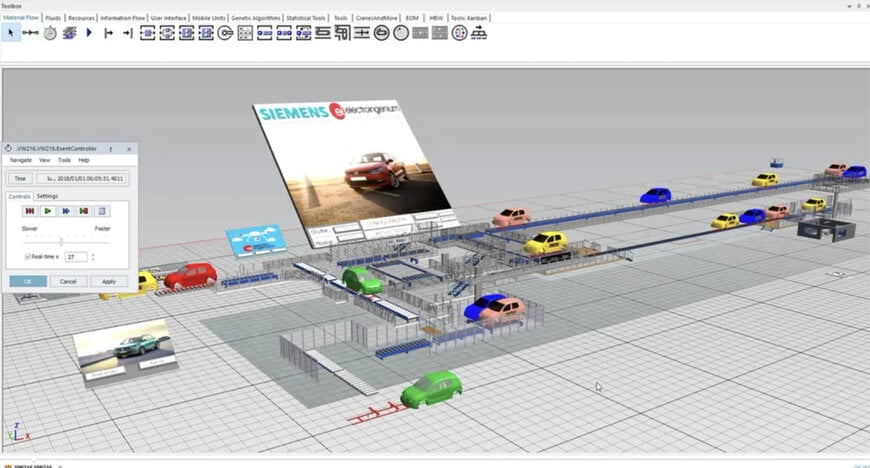Click the simulation time display field
This screenshot has width=870, height=468.
(82, 179)
